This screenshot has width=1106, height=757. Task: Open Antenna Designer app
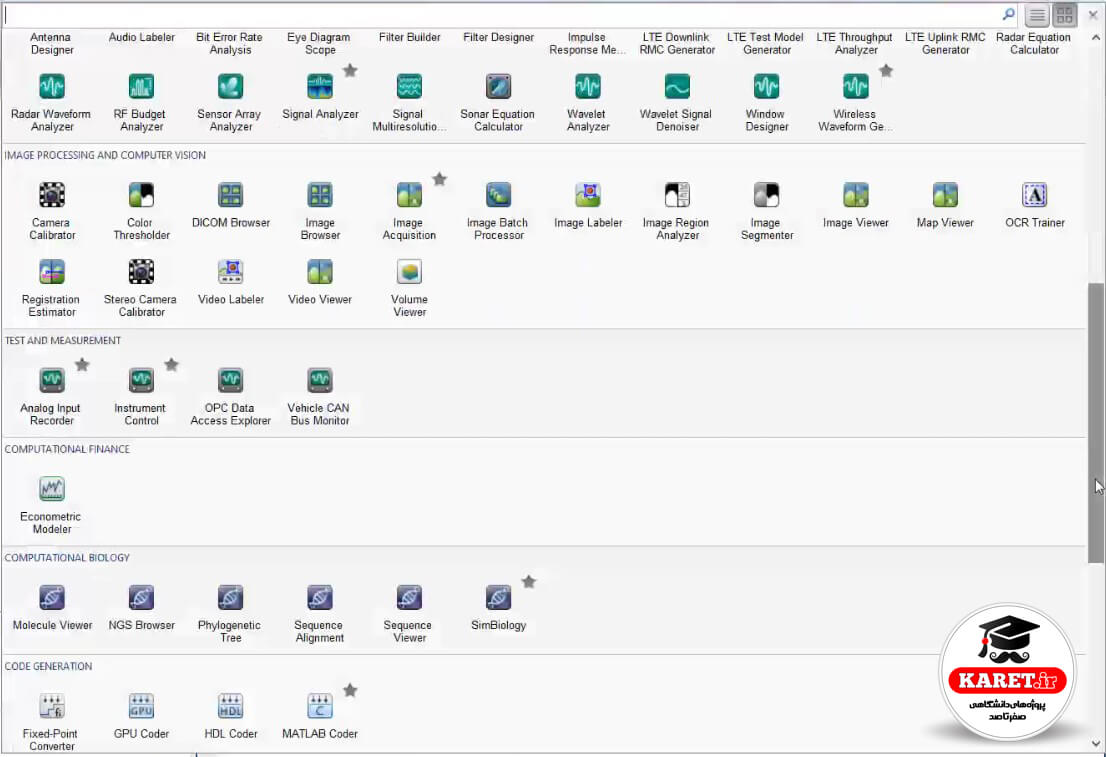(x=51, y=44)
